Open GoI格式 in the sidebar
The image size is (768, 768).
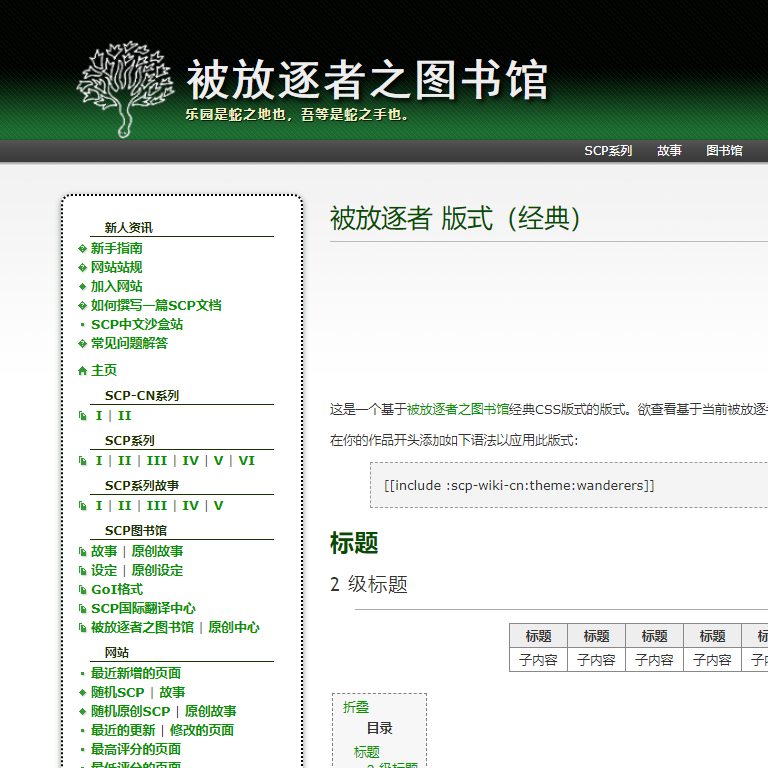[x=117, y=589]
